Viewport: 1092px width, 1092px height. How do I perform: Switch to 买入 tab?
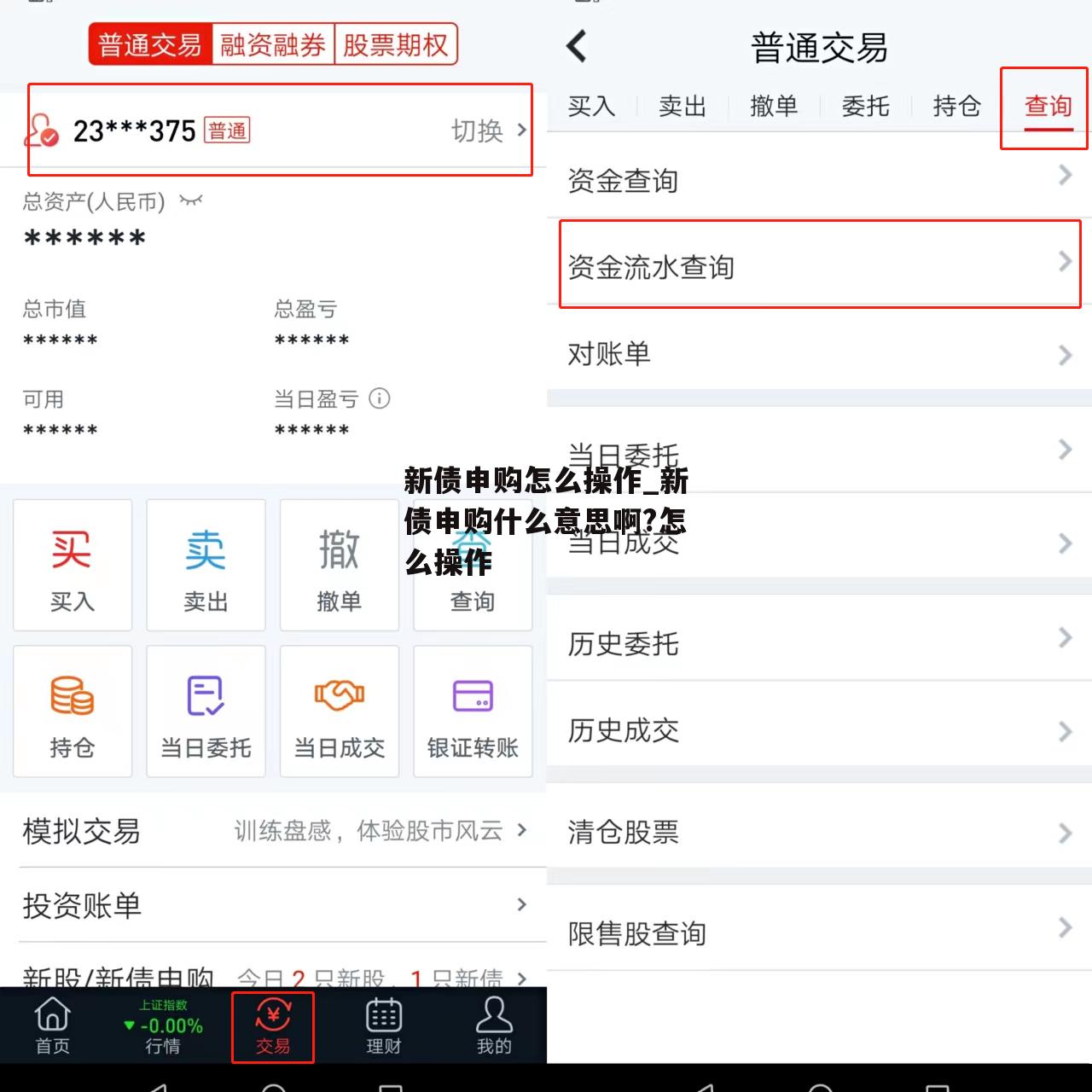tap(591, 106)
